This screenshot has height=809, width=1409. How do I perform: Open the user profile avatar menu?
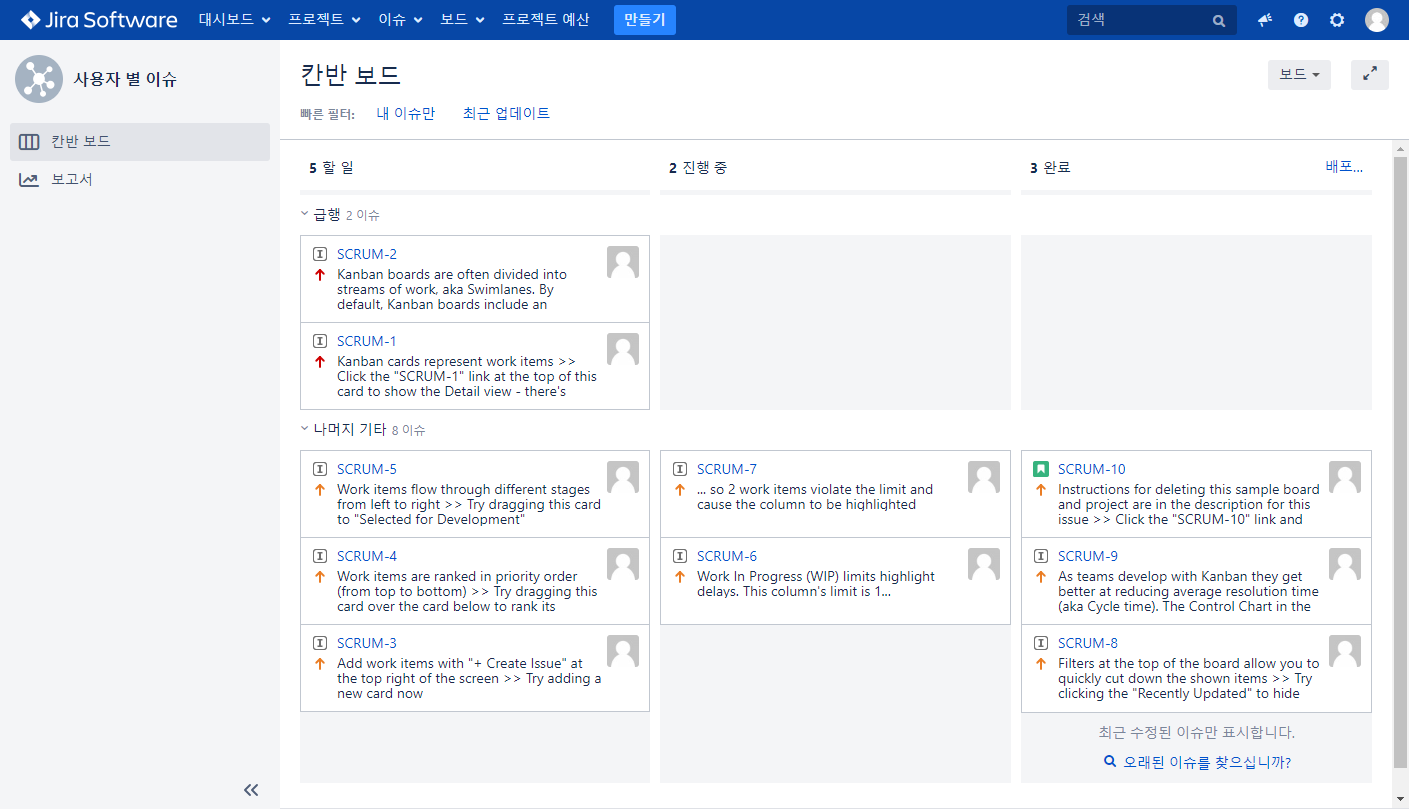(x=1377, y=20)
